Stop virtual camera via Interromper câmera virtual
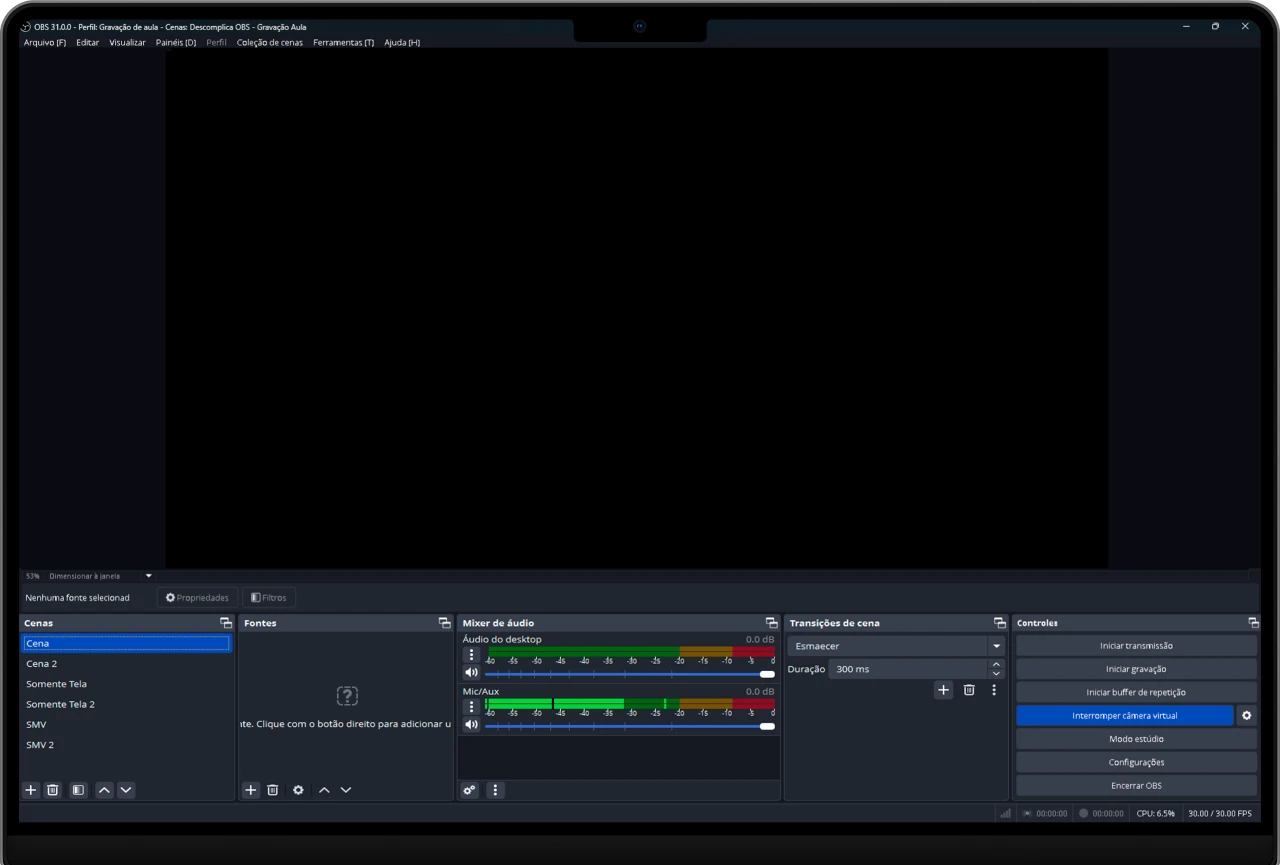This screenshot has height=865, width=1280. [x=1125, y=716]
